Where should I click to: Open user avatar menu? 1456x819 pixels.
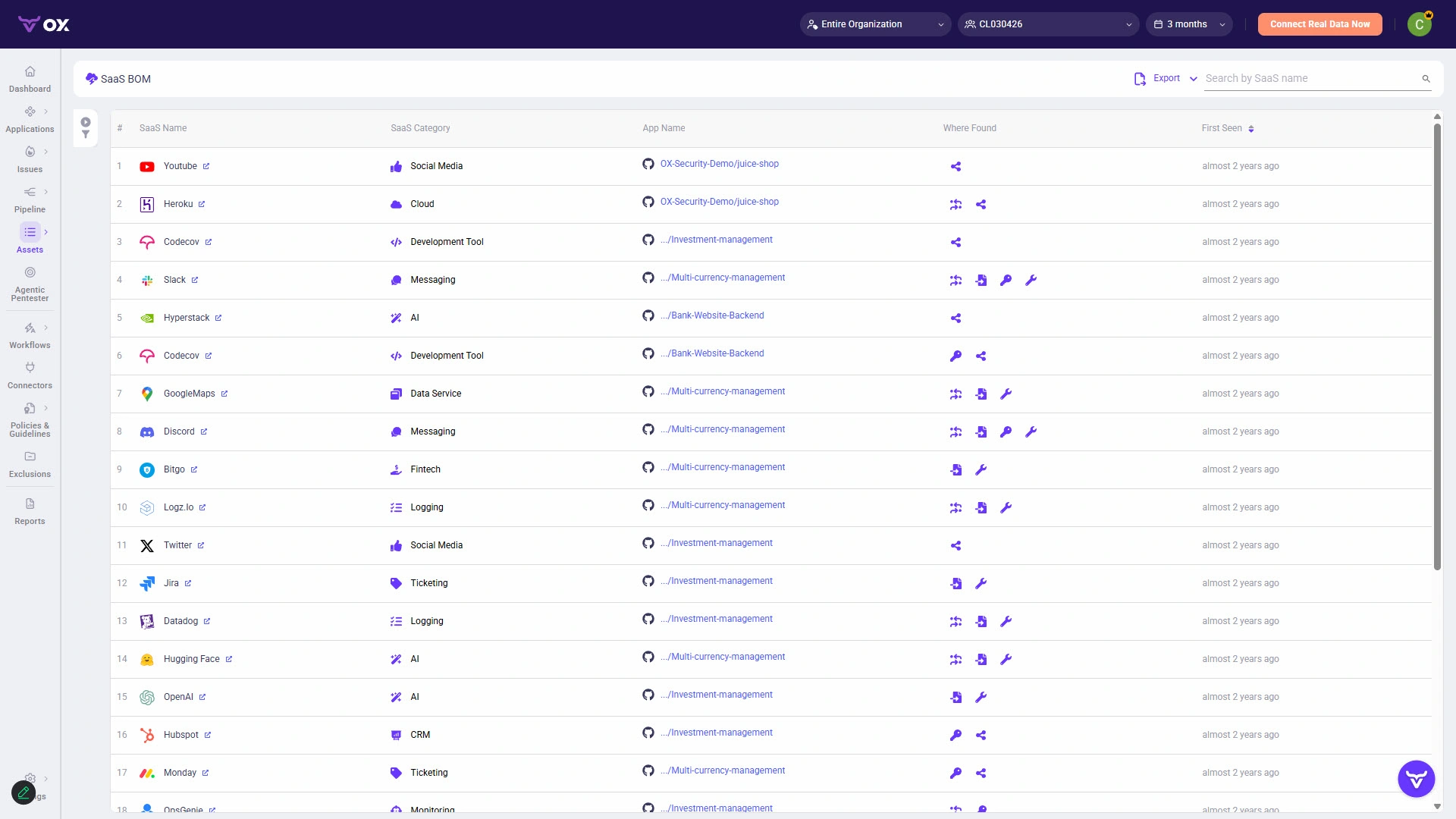[x=1420, y=24]
